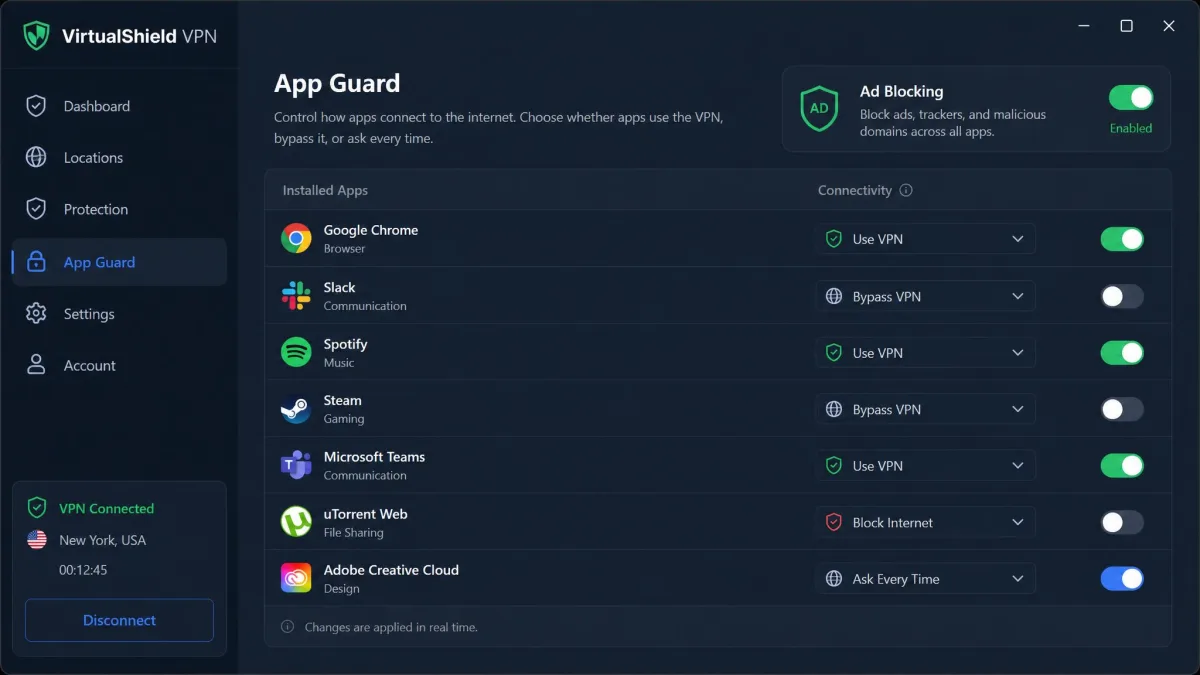Click the Connectivity info icon
The image size is (1200, 675).
coord(906,190)
